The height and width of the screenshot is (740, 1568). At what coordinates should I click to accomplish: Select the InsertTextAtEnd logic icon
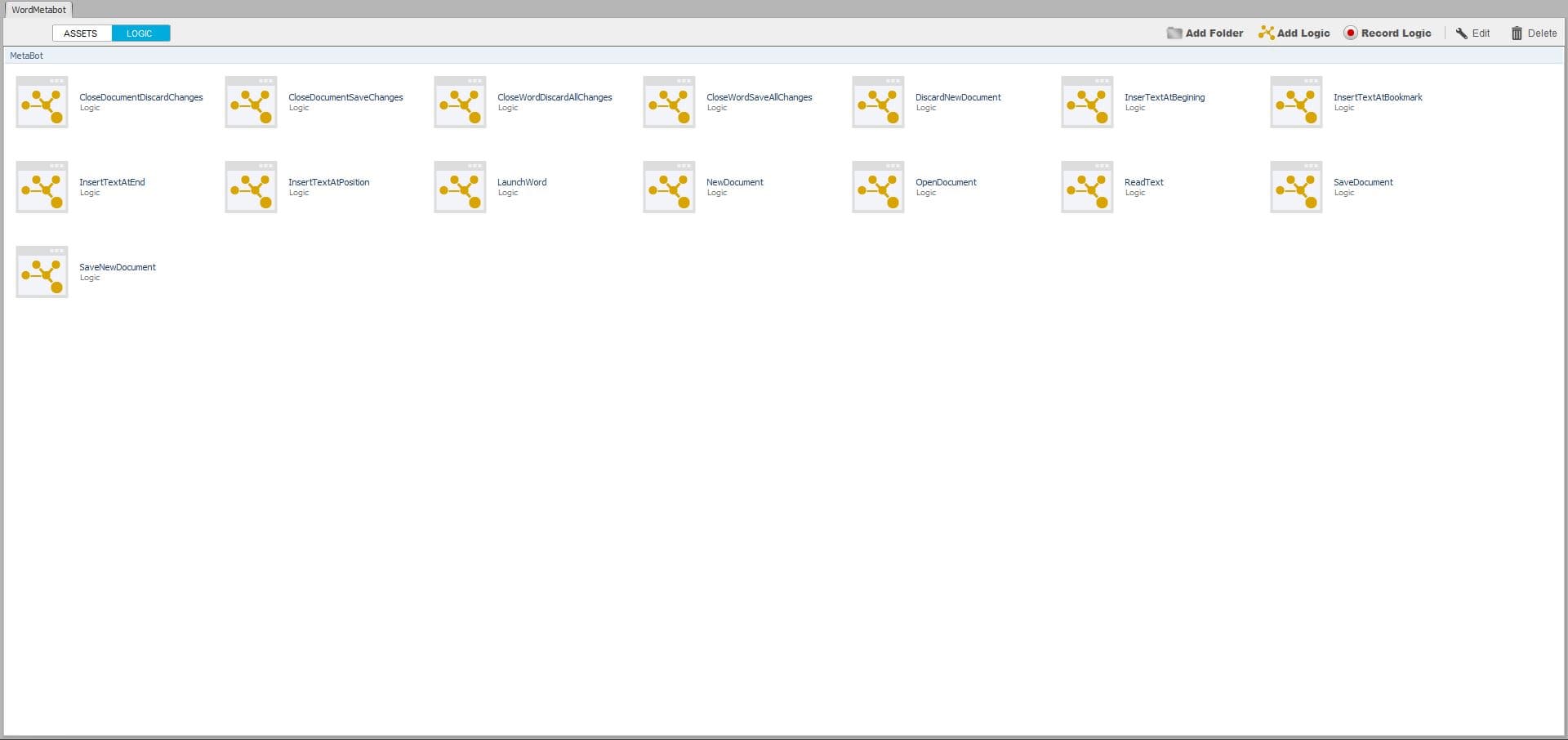[x=42, y=187]
